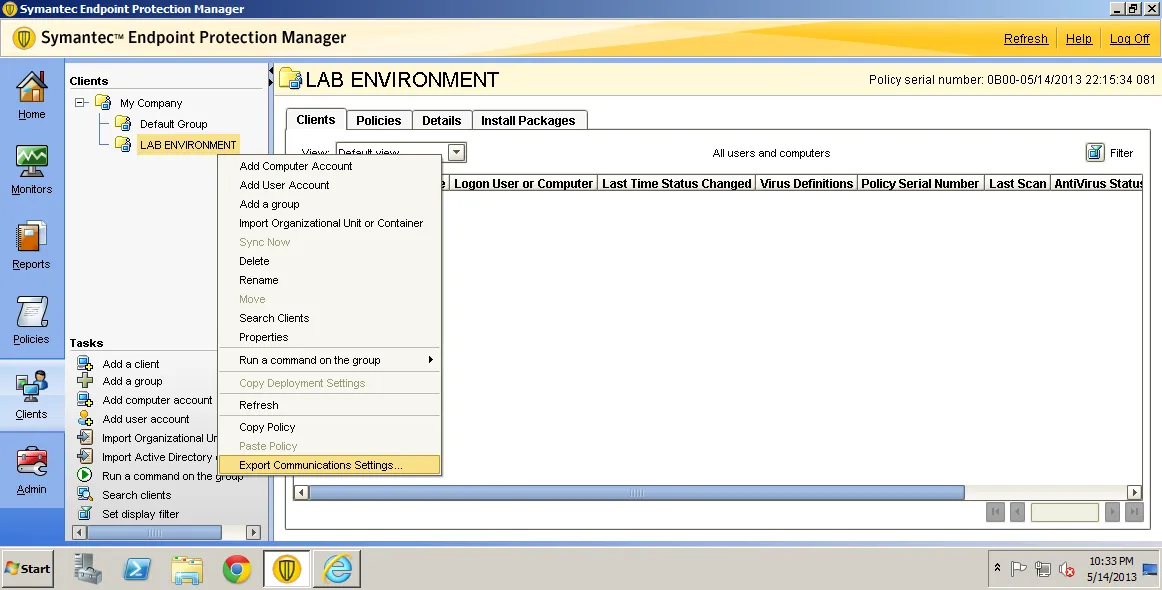
Task: Open Windows Explorer from the taskbar
Action: point(187,569)
